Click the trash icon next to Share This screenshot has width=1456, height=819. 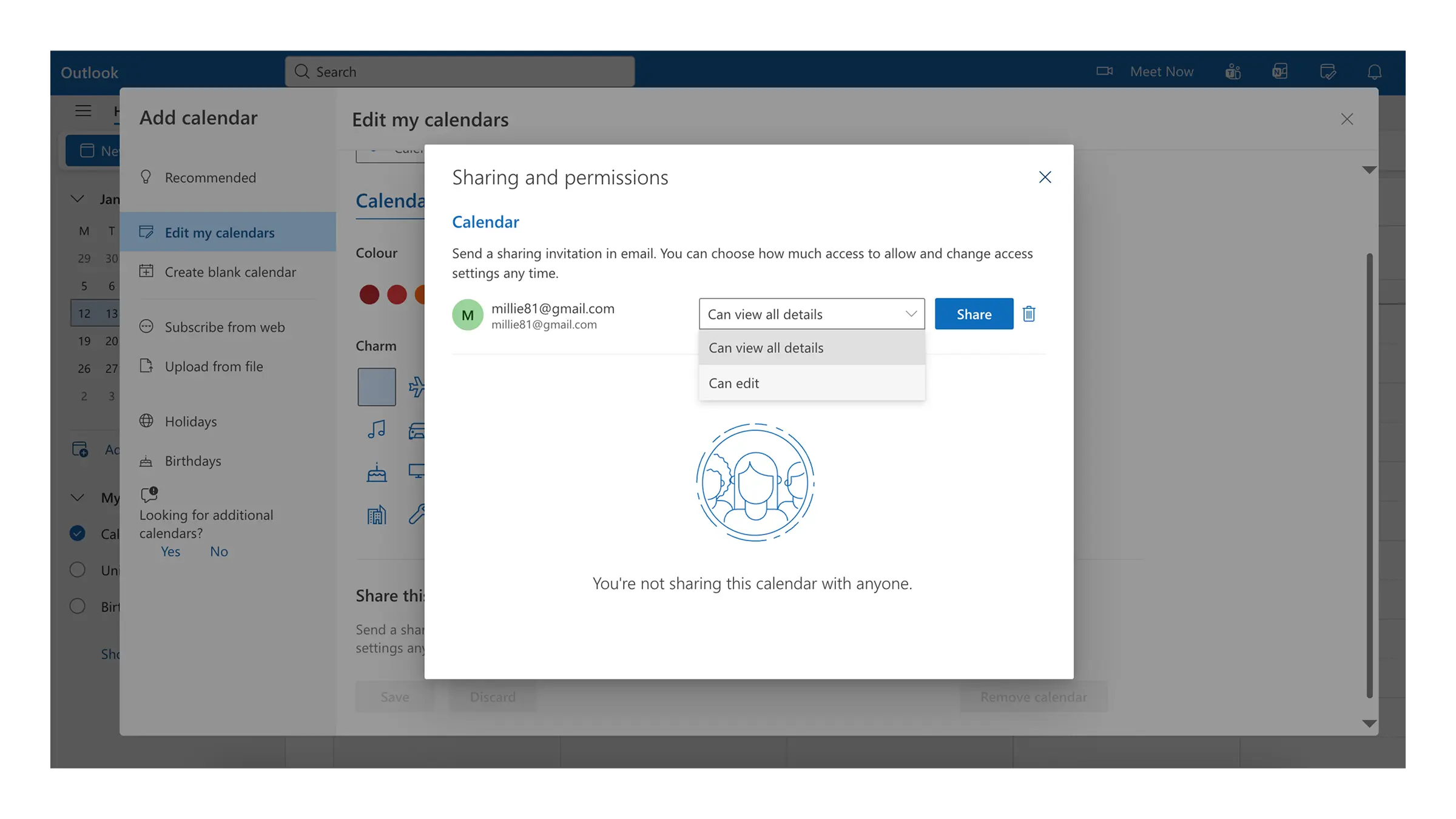click(1028, 314)
